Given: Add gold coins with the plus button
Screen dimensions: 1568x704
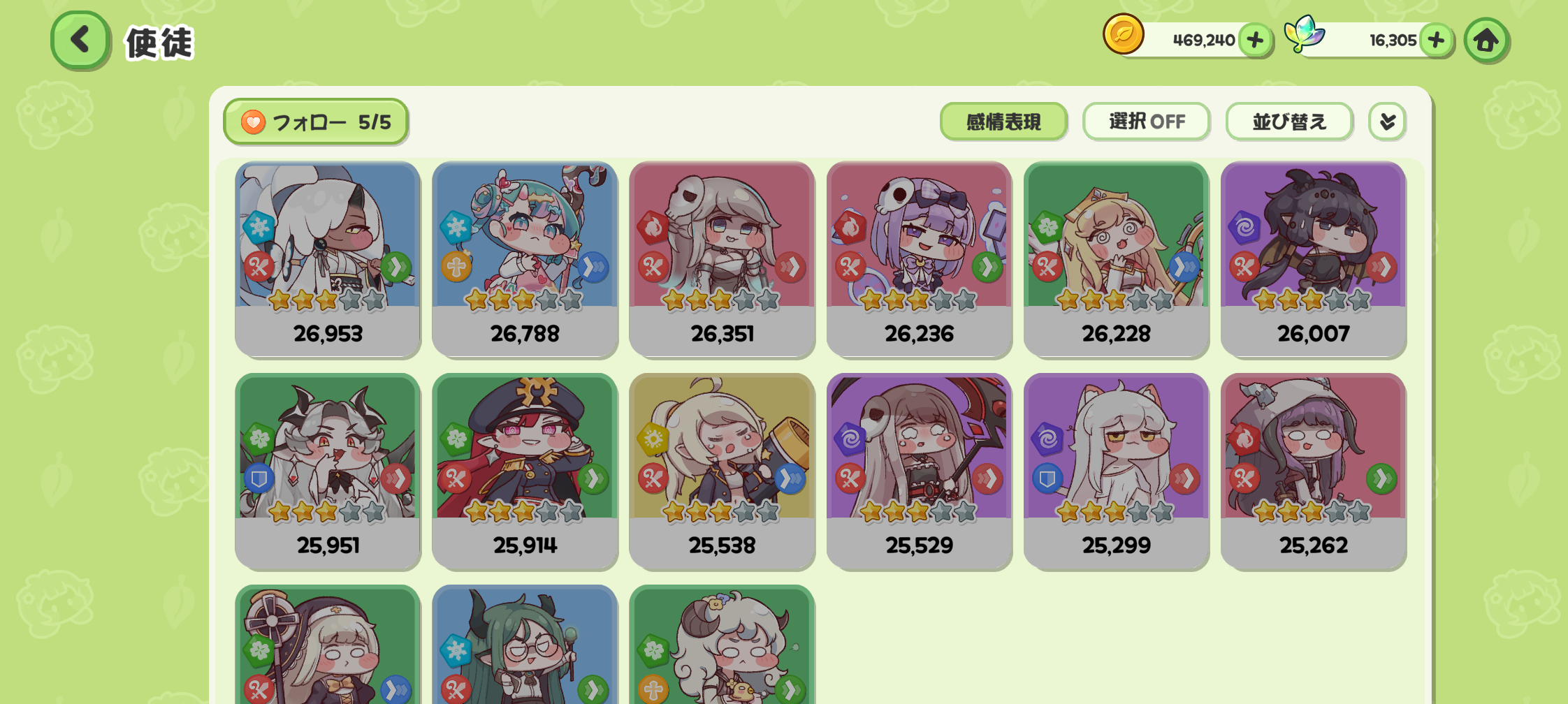Looking at the screenshot, I should pos(1255,40).
